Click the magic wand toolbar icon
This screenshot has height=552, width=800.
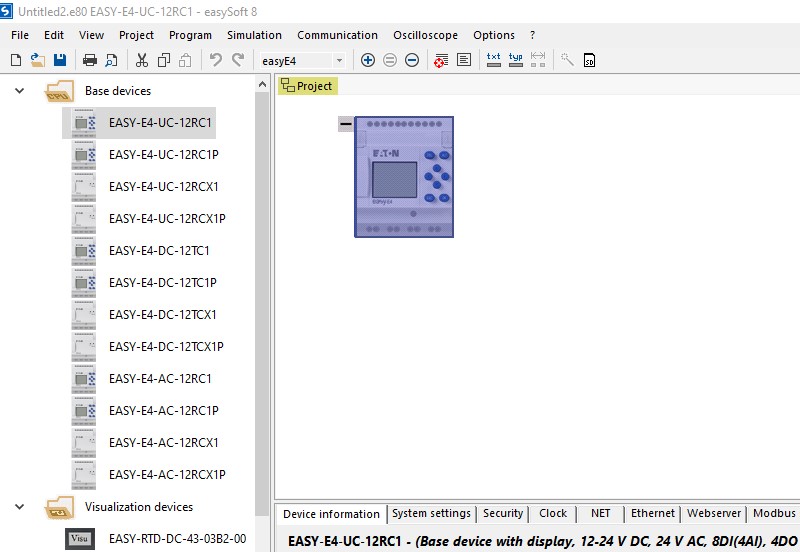567,60
